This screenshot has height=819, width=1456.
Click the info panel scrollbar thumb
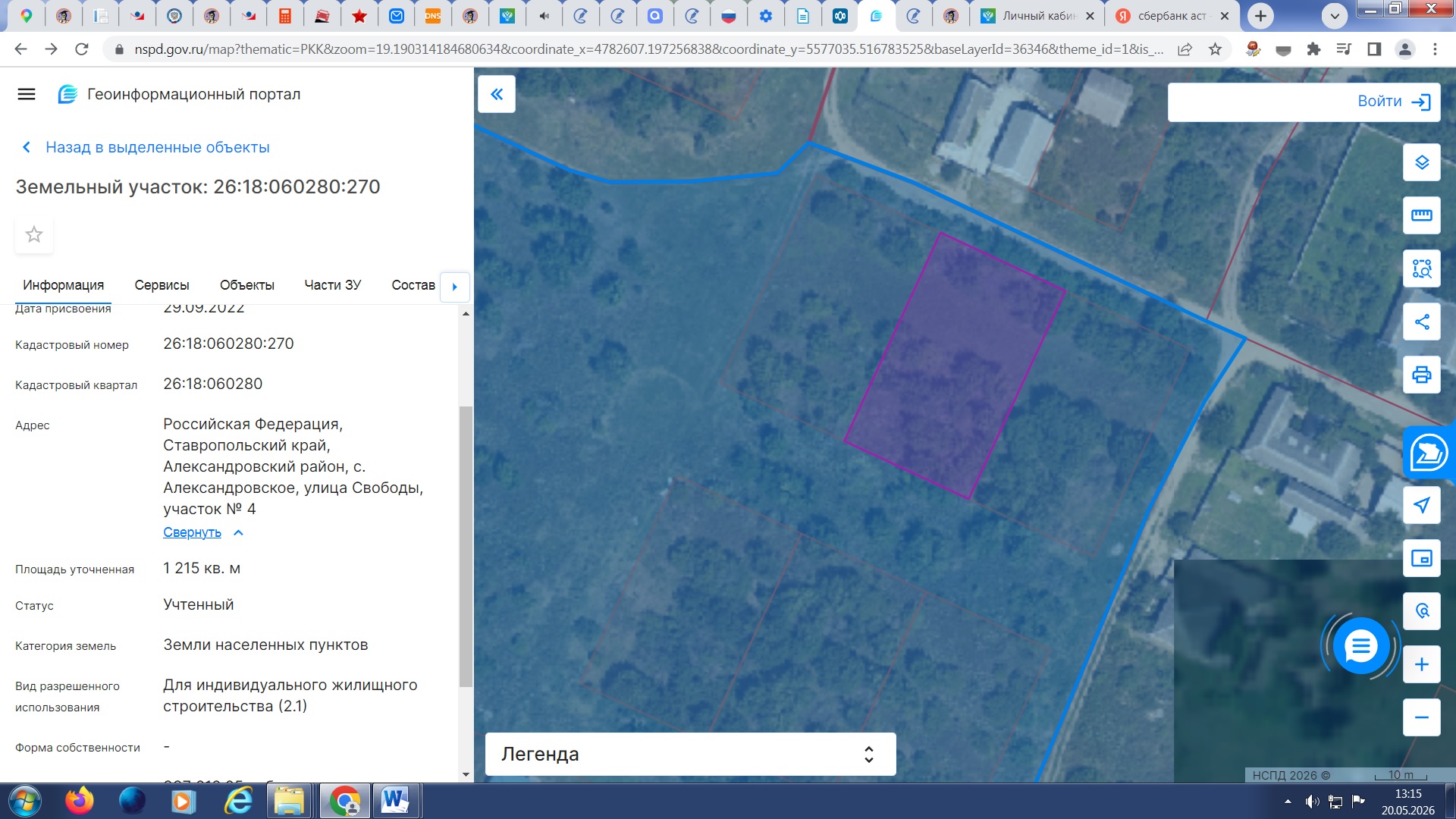466,546
